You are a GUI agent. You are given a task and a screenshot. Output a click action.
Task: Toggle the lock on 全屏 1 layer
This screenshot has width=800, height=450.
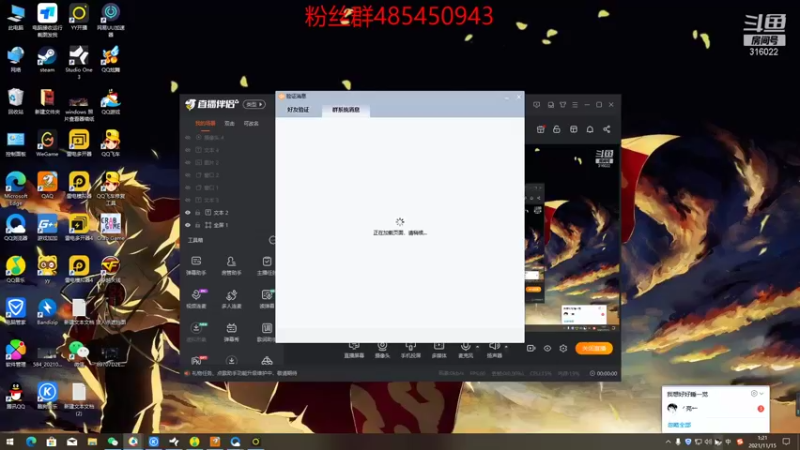[198, 225]
